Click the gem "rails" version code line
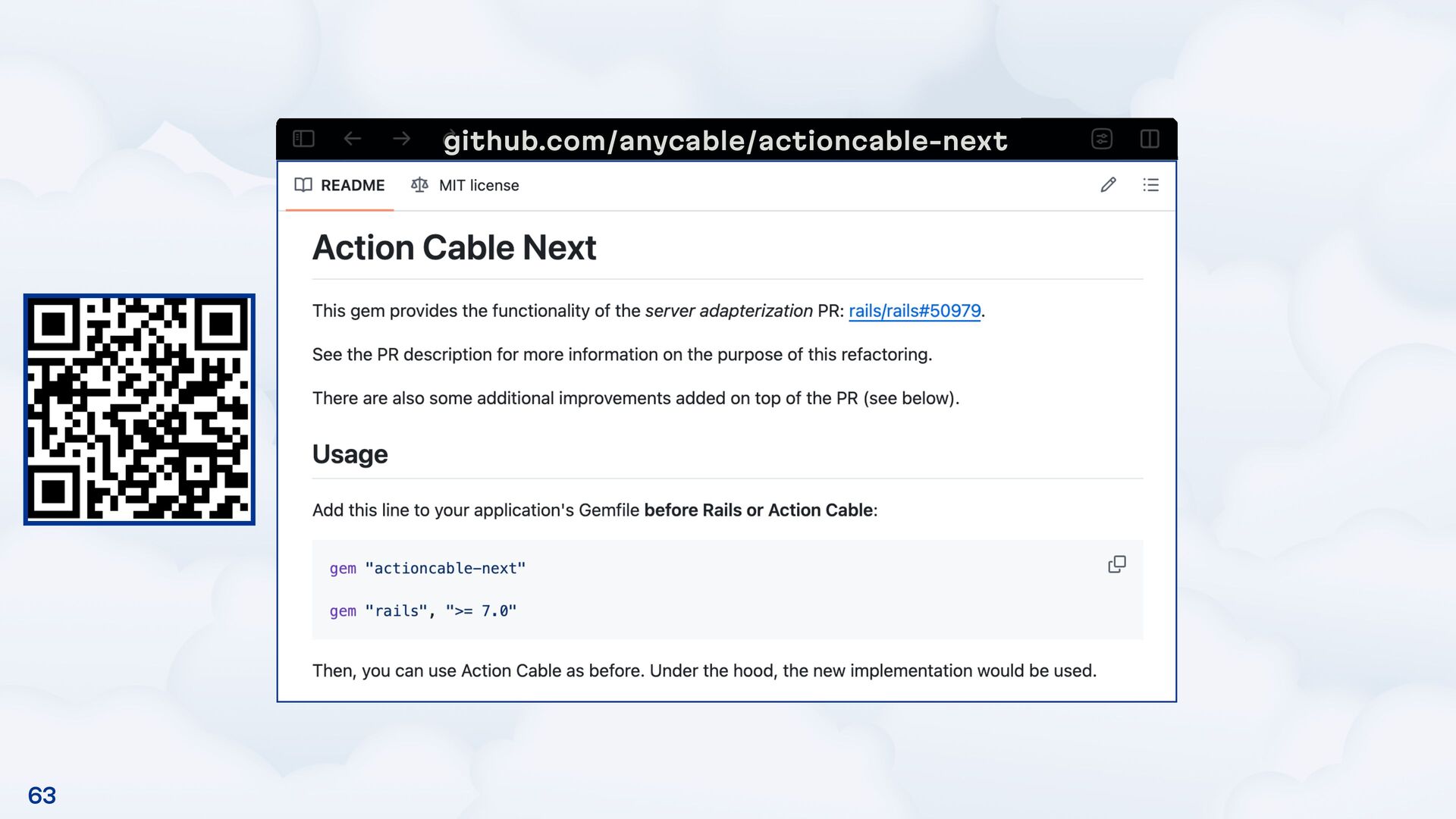1456x819 pixels. point(422,611)
